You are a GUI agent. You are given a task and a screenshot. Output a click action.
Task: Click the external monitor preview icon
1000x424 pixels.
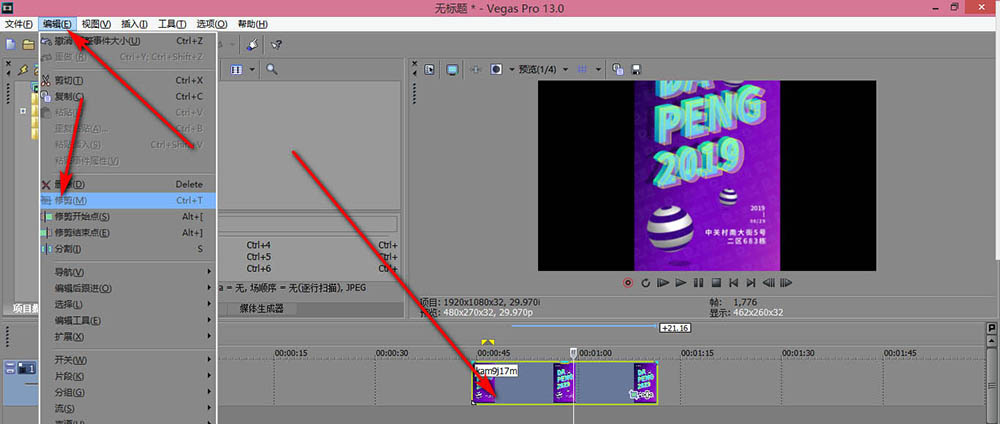[x=452, y=69]
